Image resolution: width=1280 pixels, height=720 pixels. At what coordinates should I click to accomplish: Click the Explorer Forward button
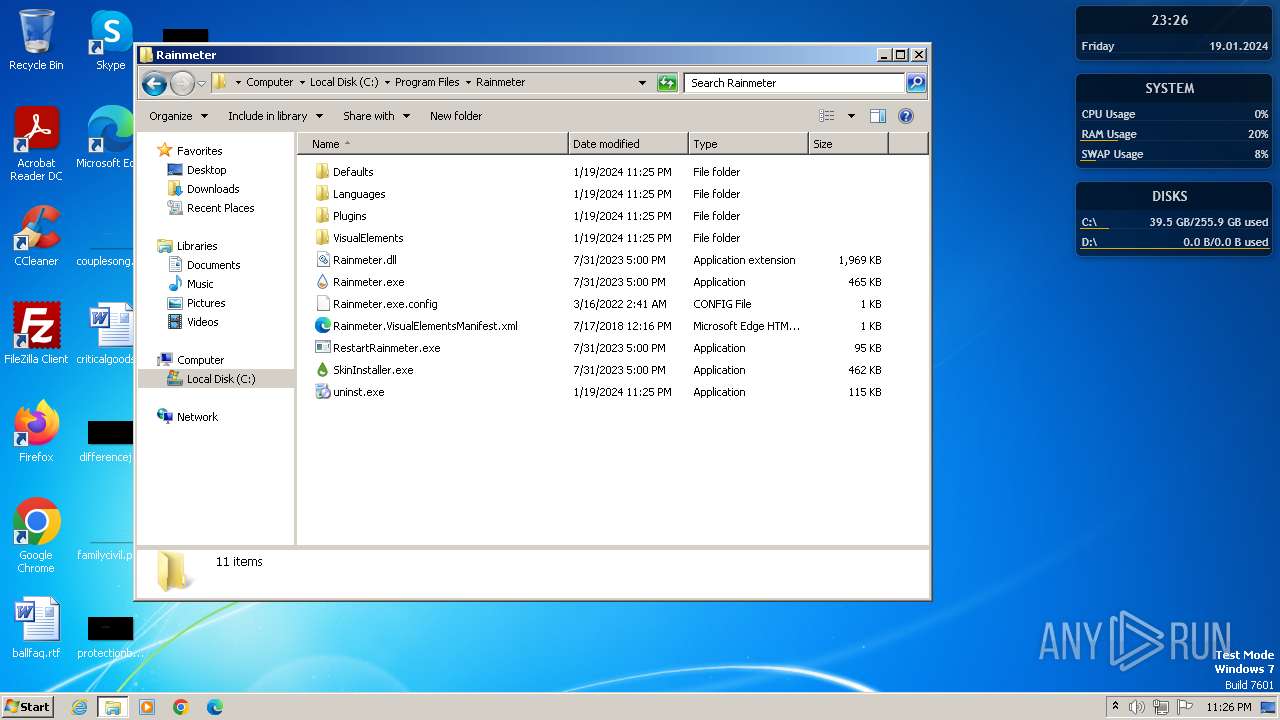point(182,83)
